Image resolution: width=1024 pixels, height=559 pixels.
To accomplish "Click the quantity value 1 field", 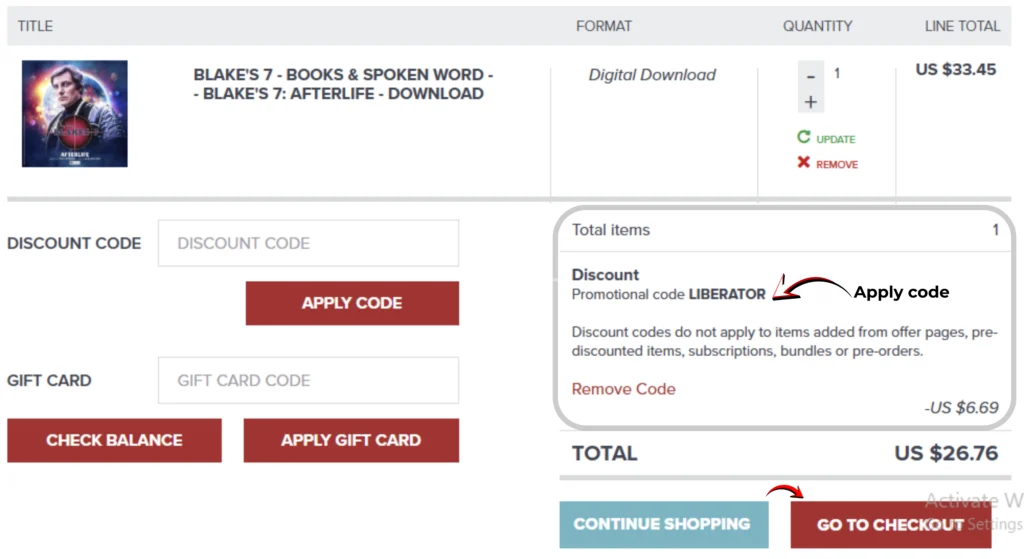I will click(837, 74).
